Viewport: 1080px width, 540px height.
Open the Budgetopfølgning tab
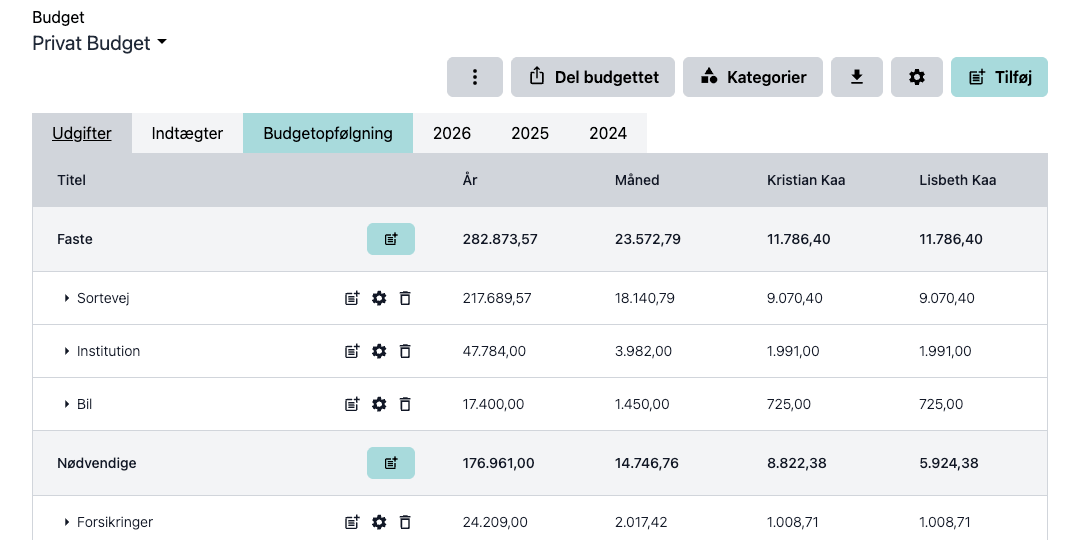[x=328, y=133]
